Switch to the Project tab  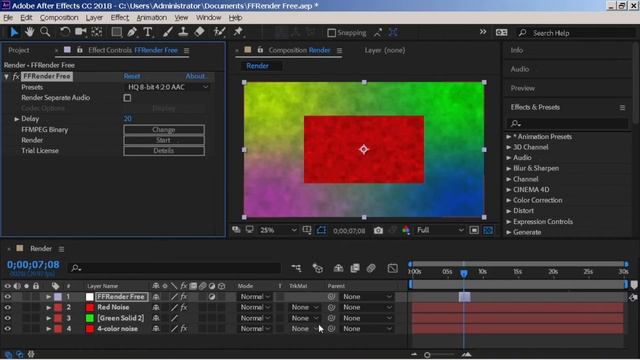[x=19, y=50]
